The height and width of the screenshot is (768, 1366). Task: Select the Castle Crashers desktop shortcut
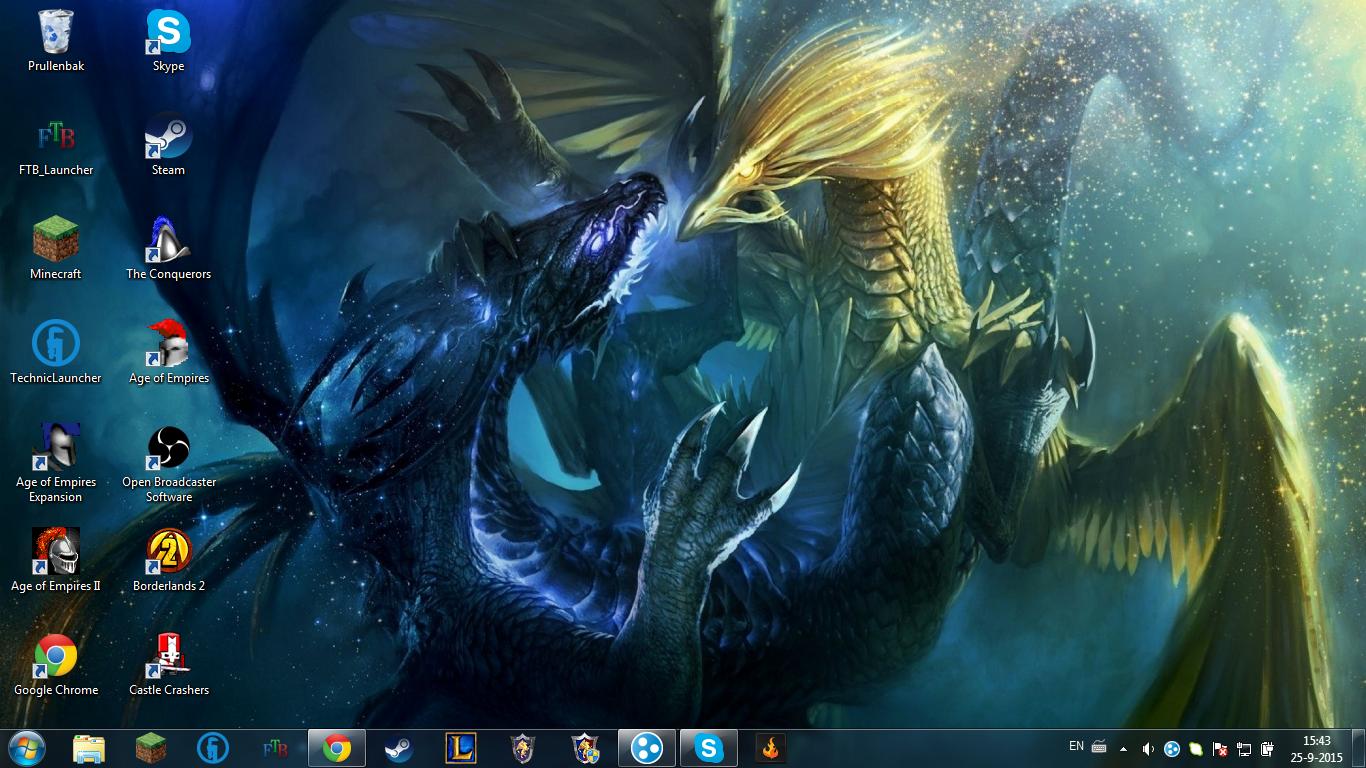click(x=168, y=665)
